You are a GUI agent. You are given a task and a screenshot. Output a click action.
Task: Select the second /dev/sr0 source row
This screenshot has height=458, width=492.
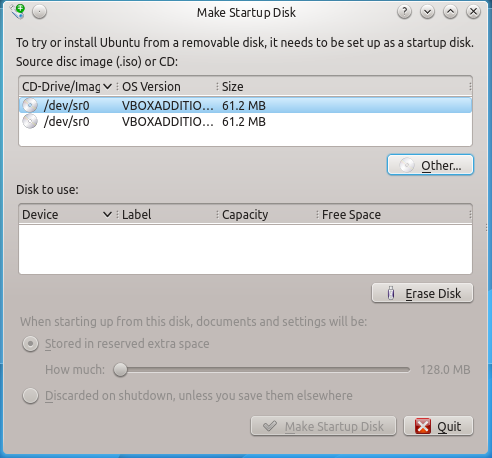245,122
